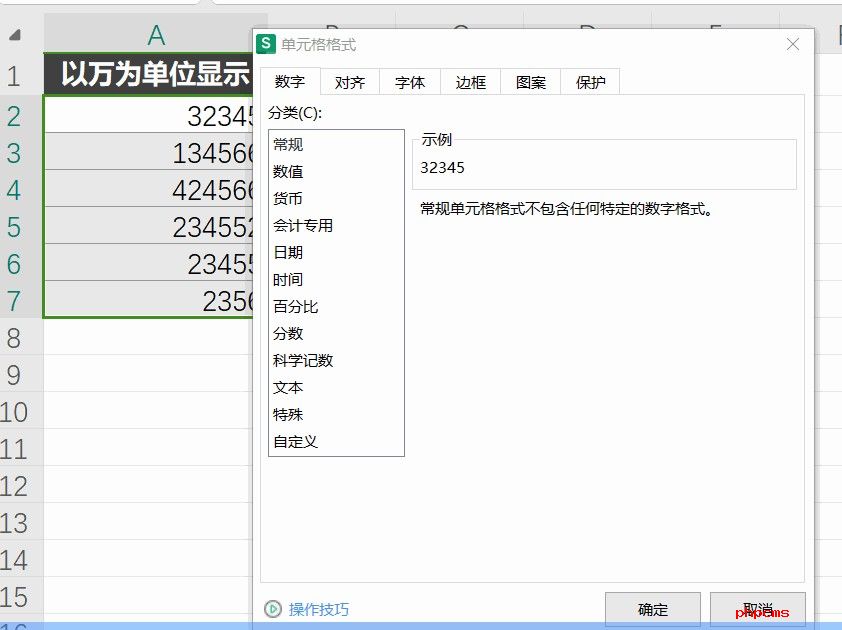Image resolution: width=842 pixels, height=630 pixels.
Task: Select row 10 header
Action: click(x=21, y=412)
